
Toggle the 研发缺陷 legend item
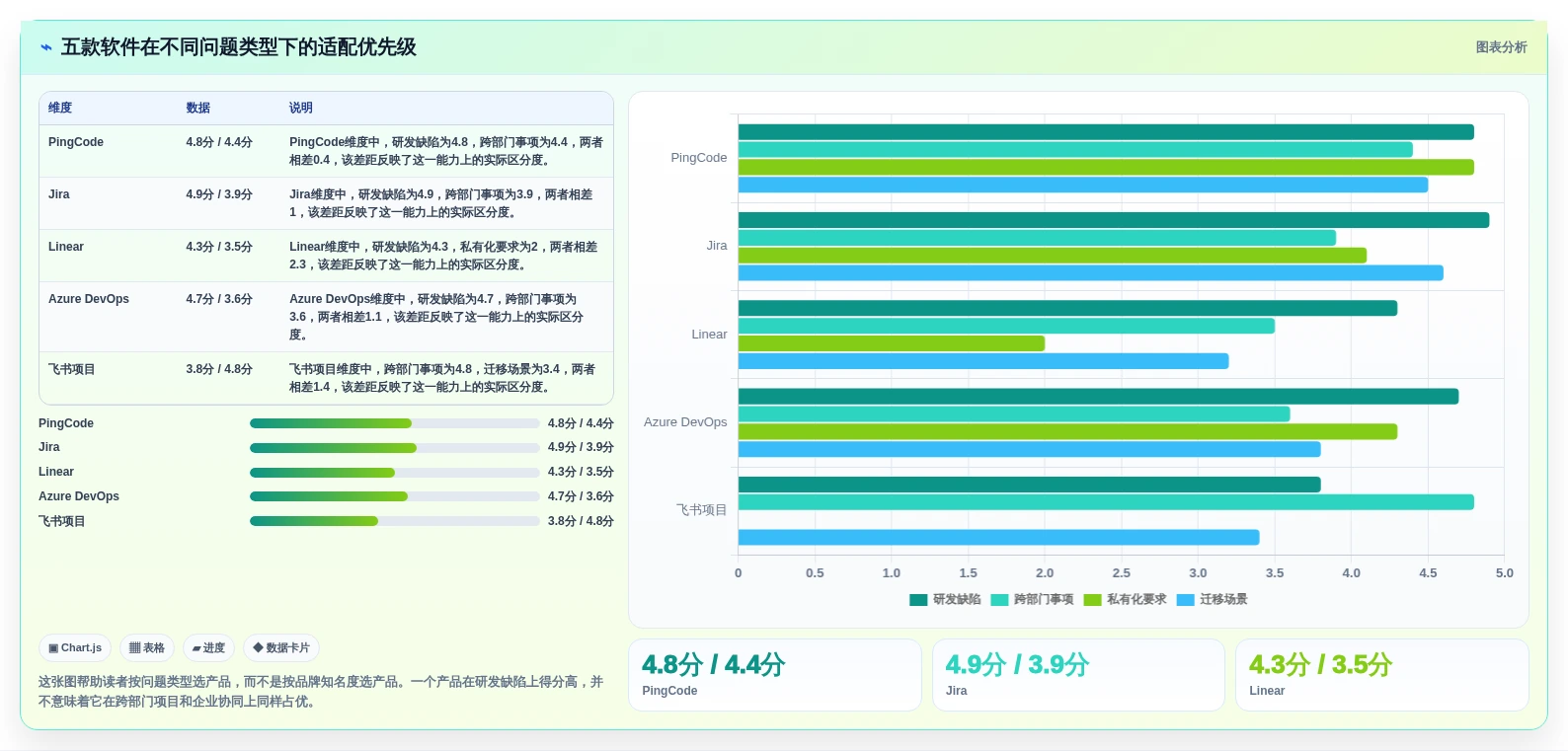click(x=945, y=599)
